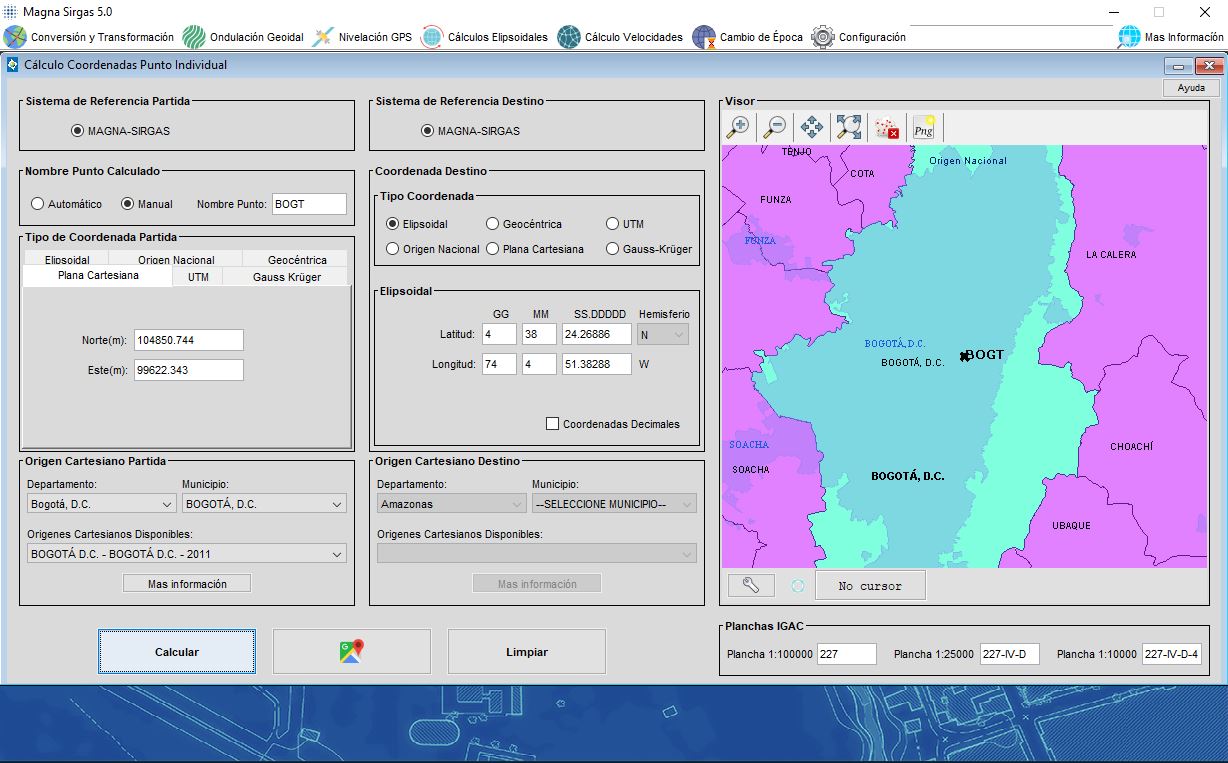Switch to the Gauss Krüger tab
Image resolution: width=1228 pixels, height=763 pixels.
pos(286,277)
